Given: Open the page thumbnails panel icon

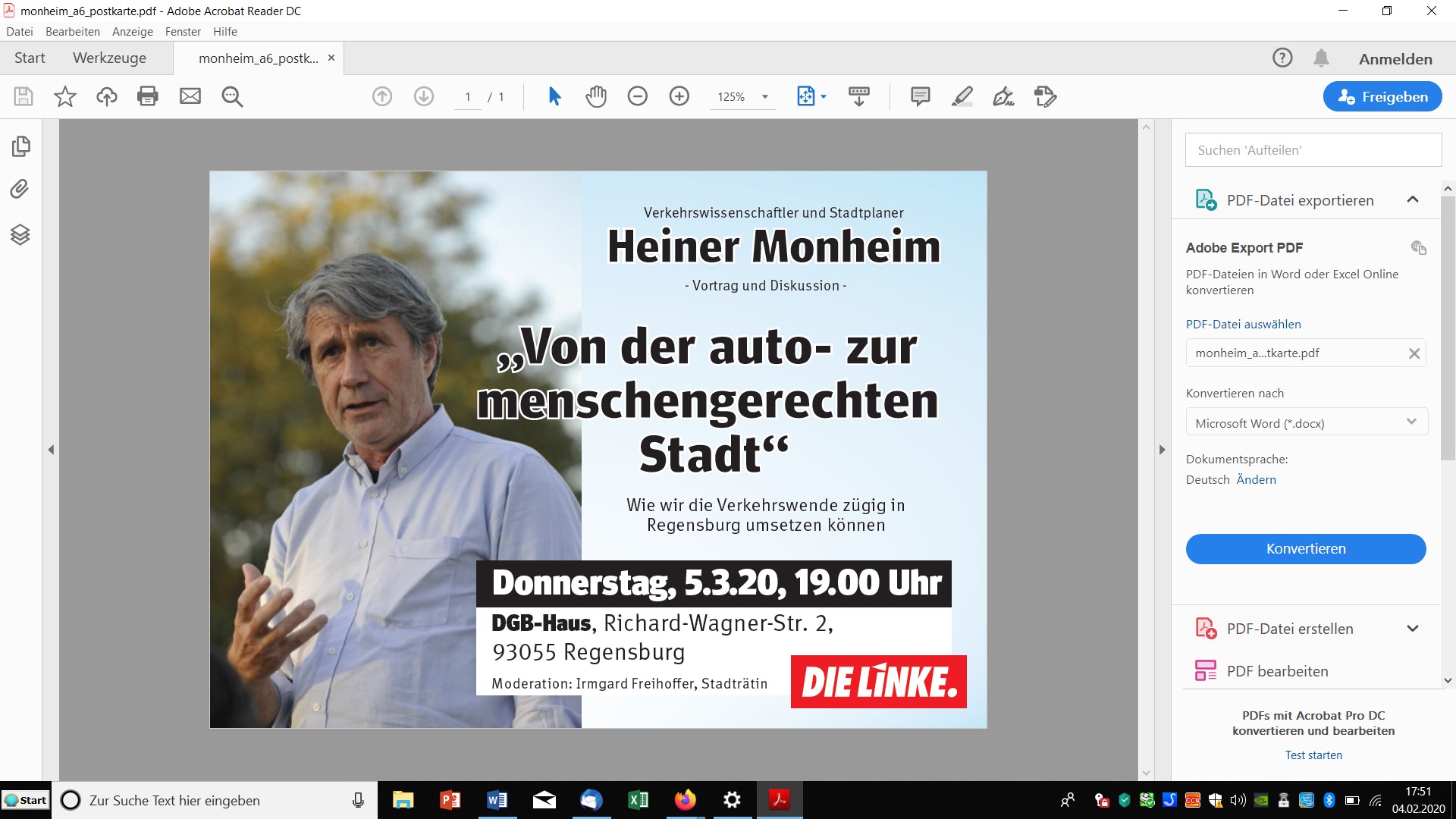Looking at the screenshot, I should point(20,146).
